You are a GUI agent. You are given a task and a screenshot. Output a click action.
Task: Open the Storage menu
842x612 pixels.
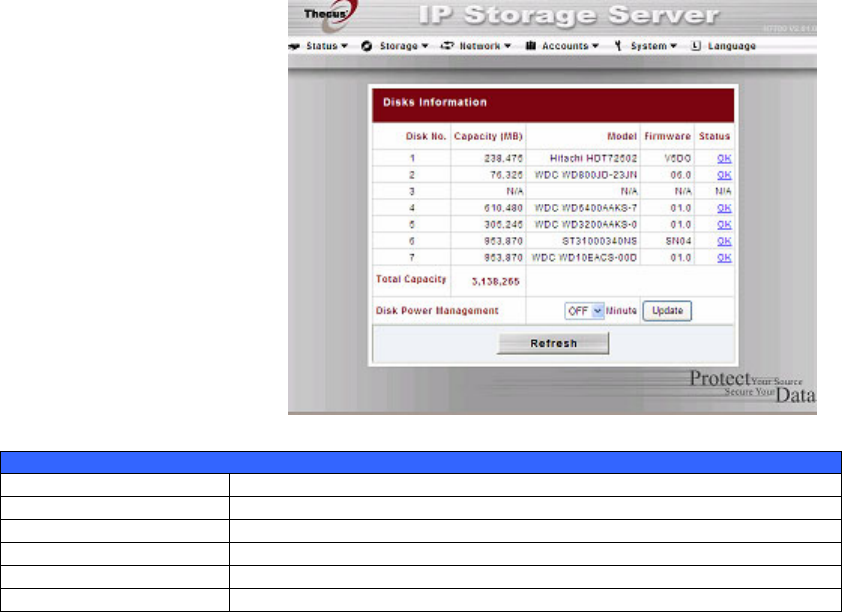click(404, 46)
